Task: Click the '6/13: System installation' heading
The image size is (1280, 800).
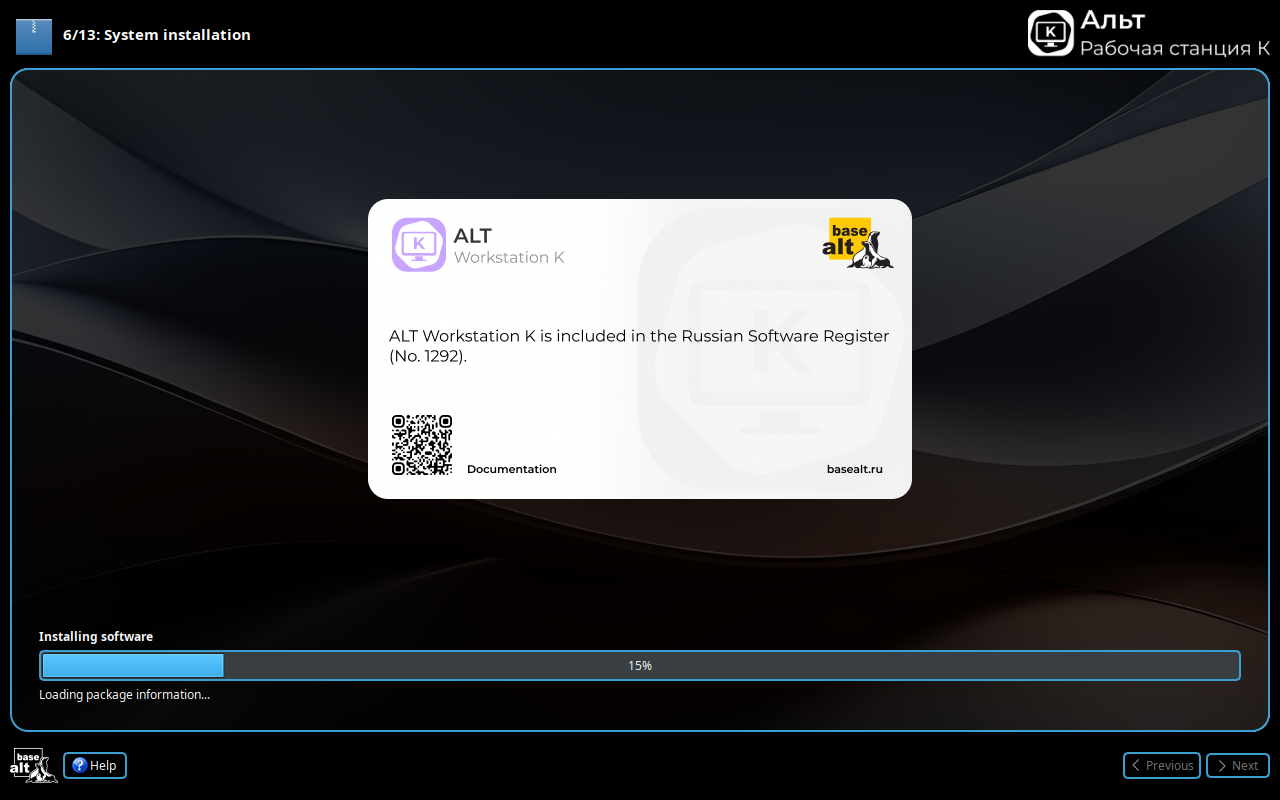Action: click(x=157, y=35)
